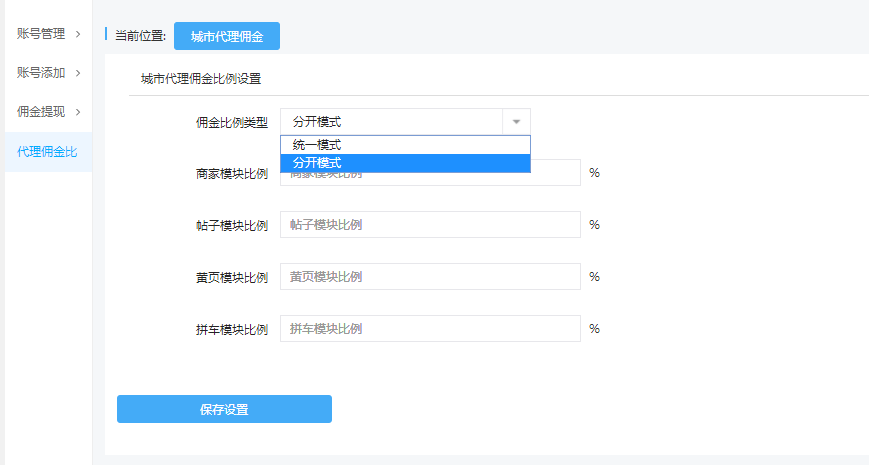The image size is (869, 465).
Task: Click the 当前位置 label text
Action: (140, 37)
